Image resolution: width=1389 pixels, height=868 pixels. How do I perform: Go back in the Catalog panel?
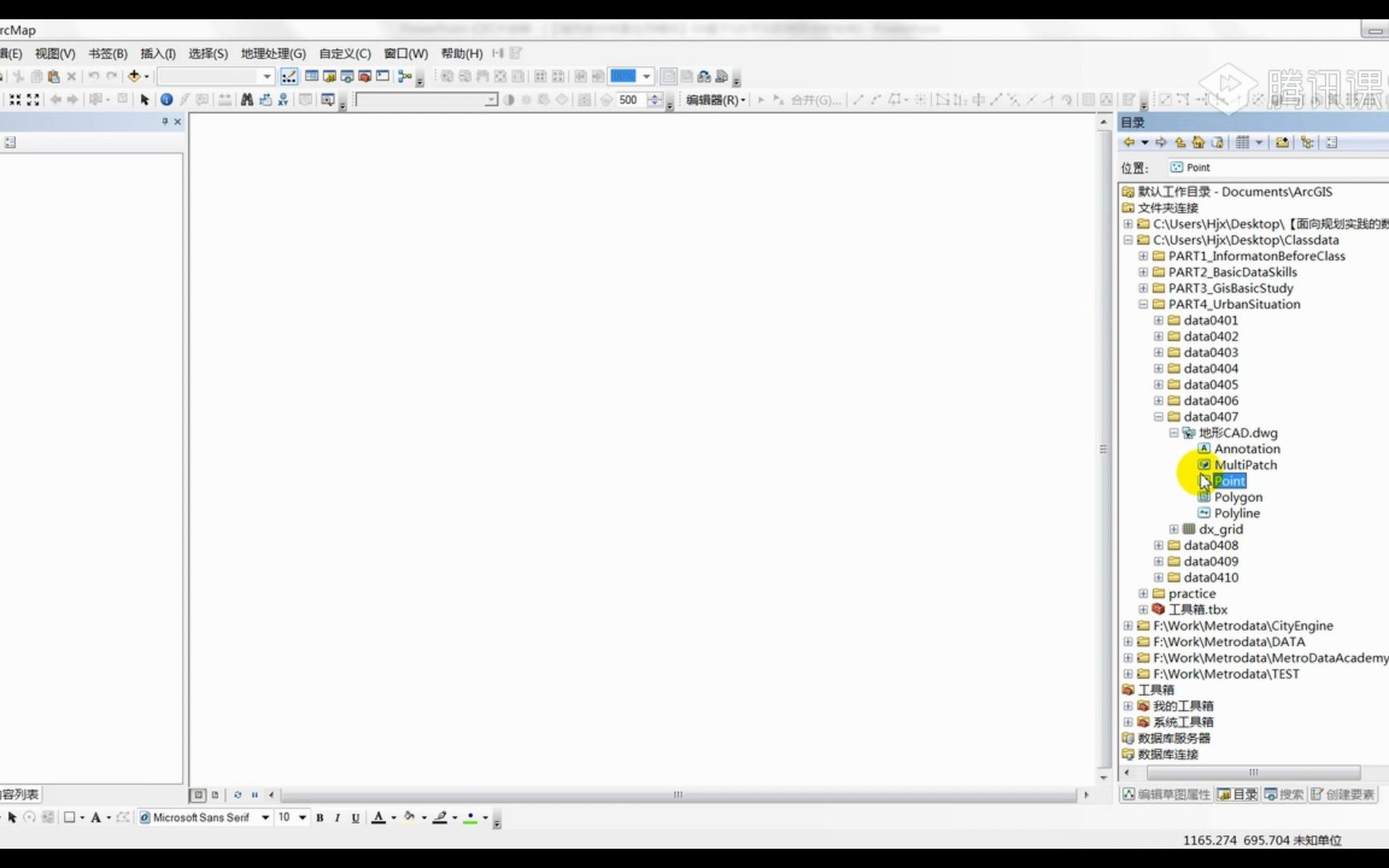(1129, 142)
